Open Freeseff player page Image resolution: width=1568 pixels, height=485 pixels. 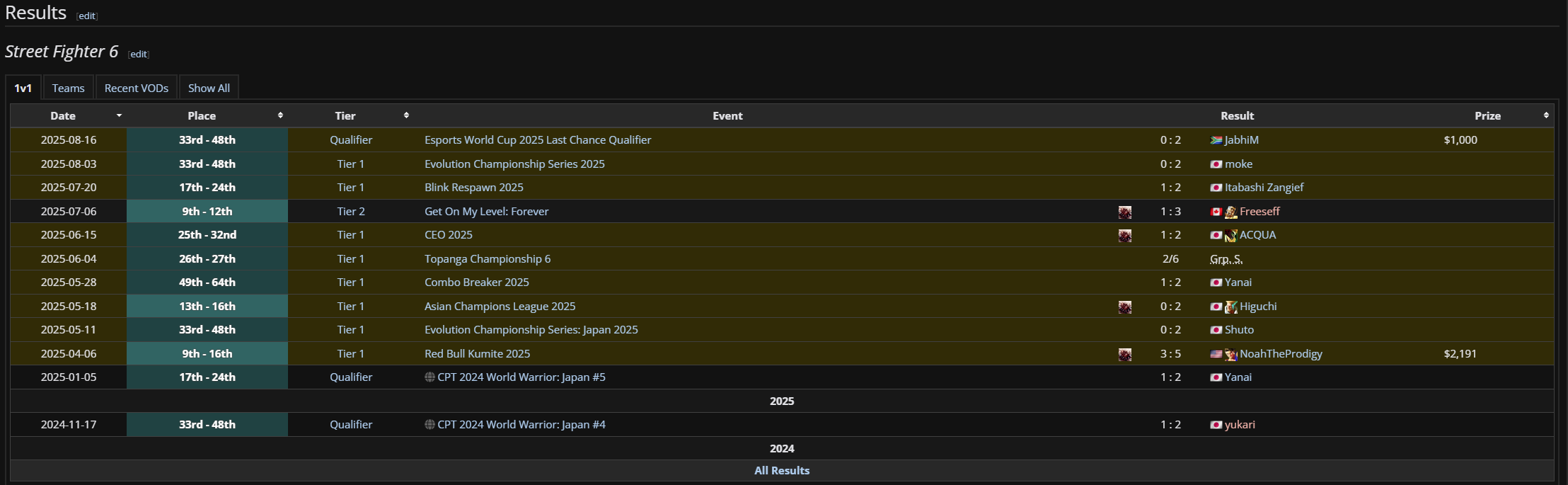[1259, 212]
